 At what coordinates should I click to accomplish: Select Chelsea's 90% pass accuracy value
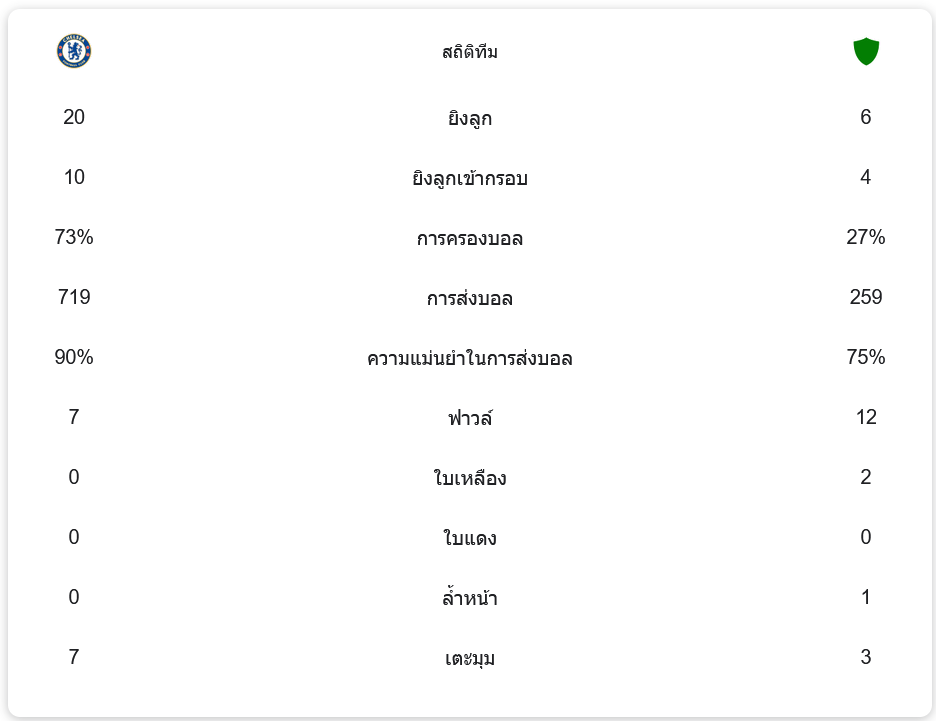tap(74, 357)
